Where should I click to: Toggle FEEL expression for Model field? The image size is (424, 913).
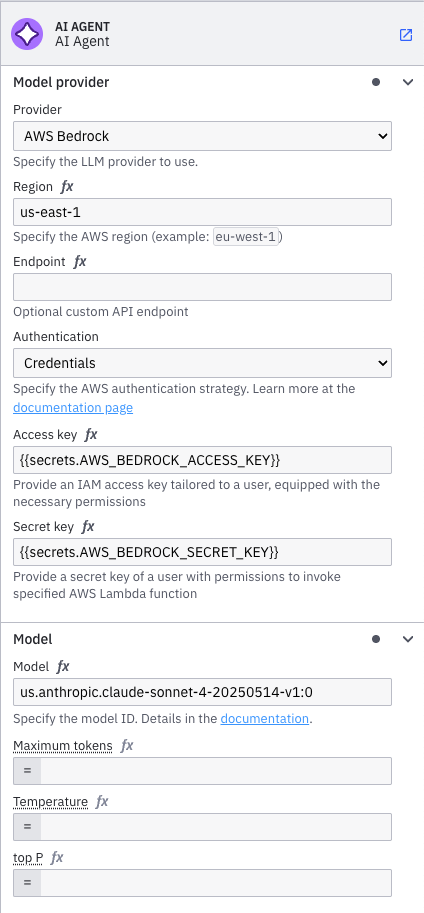click(63, 667)
